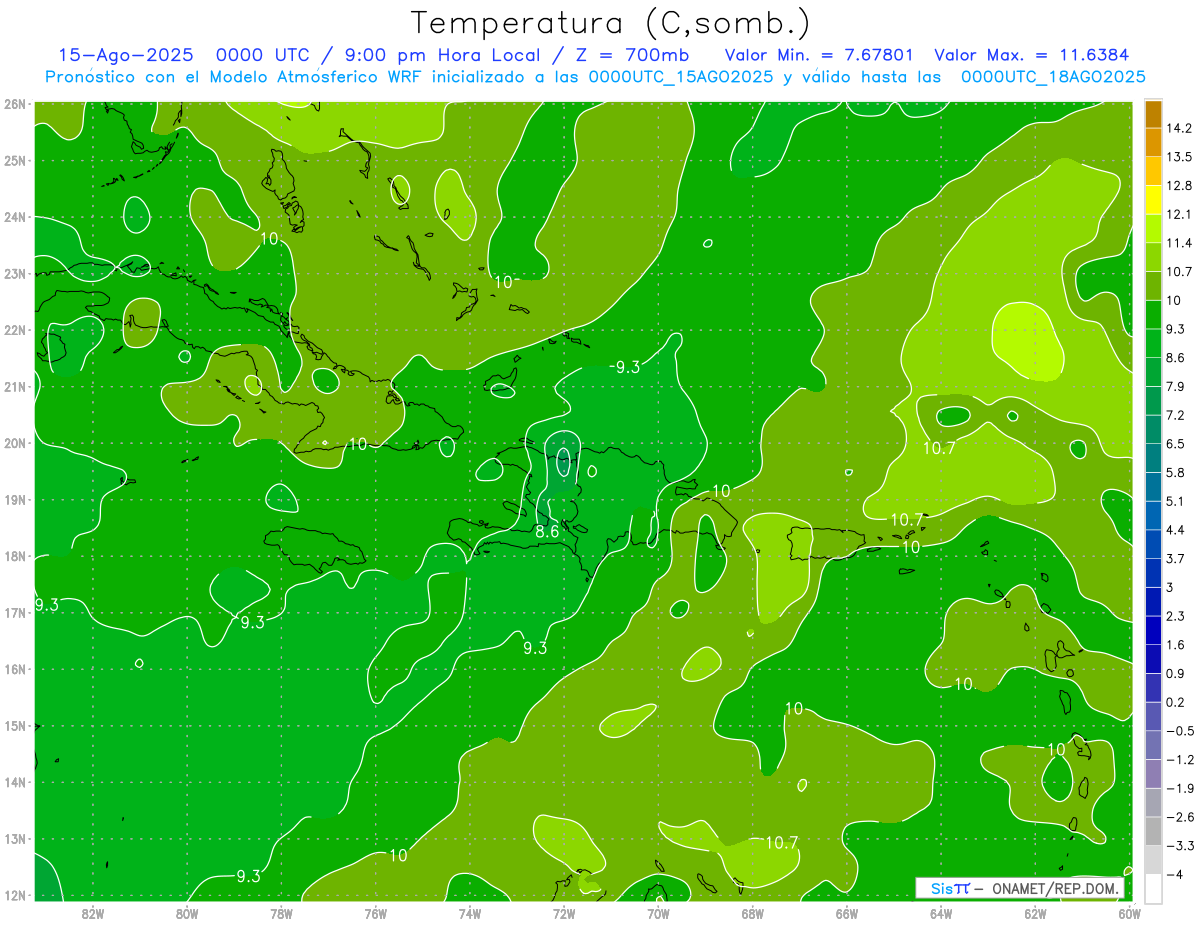The image size is (1200, 927).
Task: Click the '82W' longitude axis label
Action: (x=93, y=914)
